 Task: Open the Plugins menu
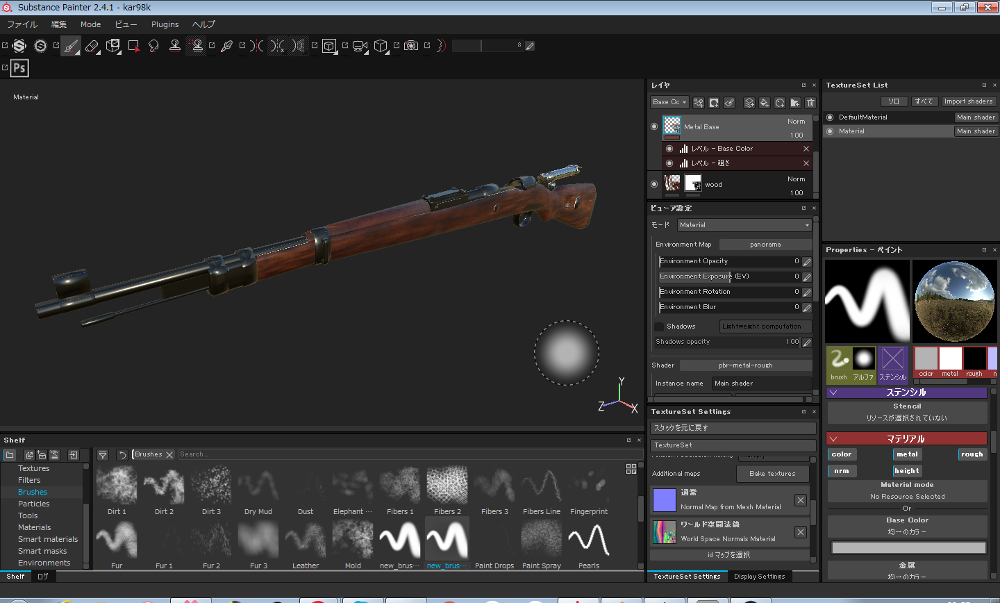[x=165, y=24]
